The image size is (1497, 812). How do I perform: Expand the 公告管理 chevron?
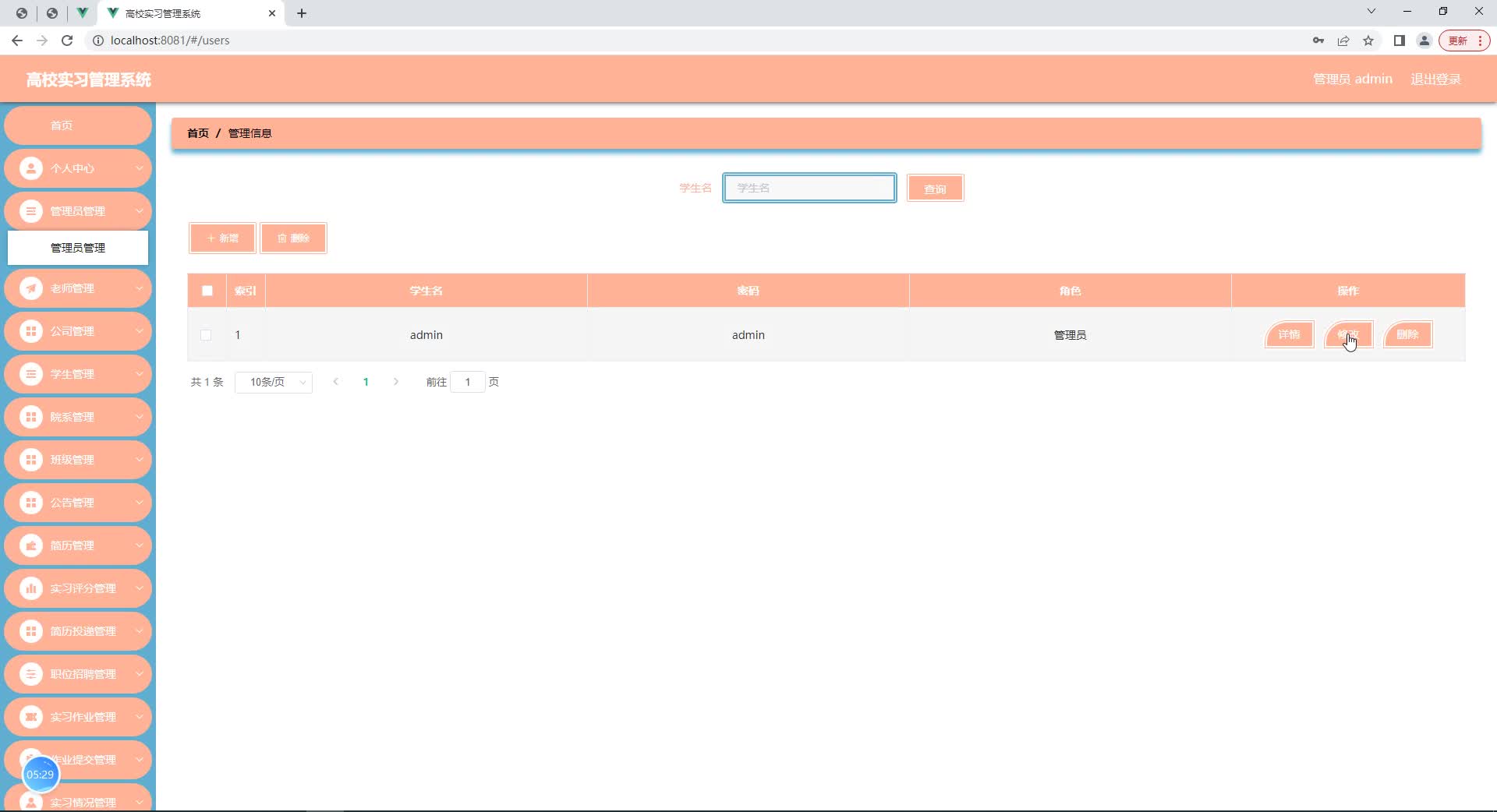click(x=139, y=503)
